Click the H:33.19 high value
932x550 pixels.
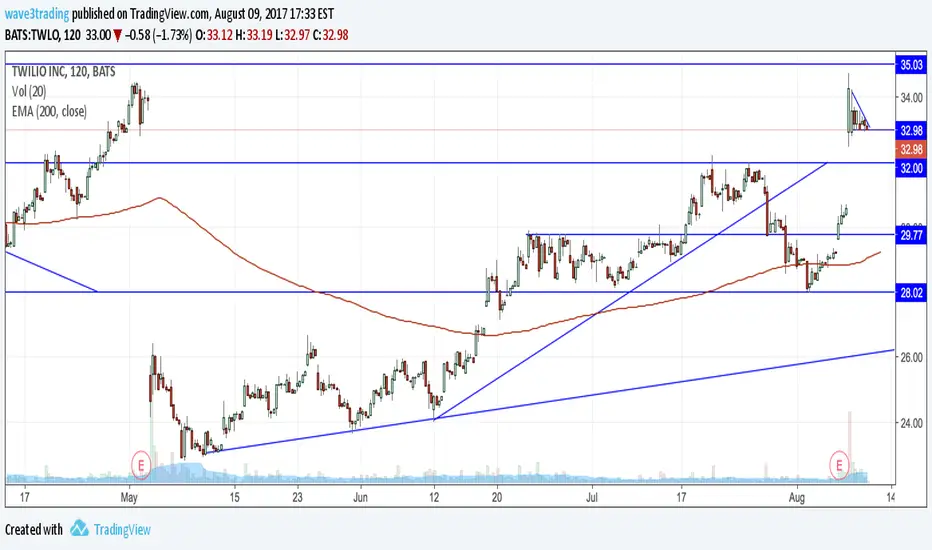253,35
